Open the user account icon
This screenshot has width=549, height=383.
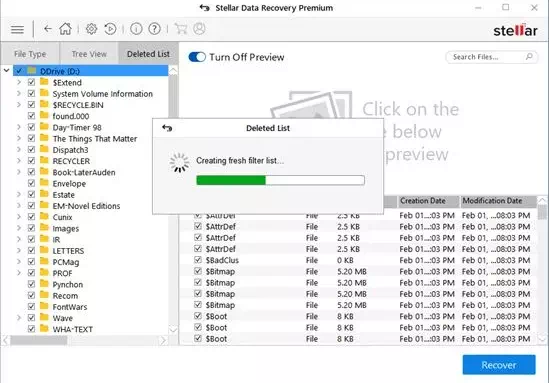pos(199,29)
